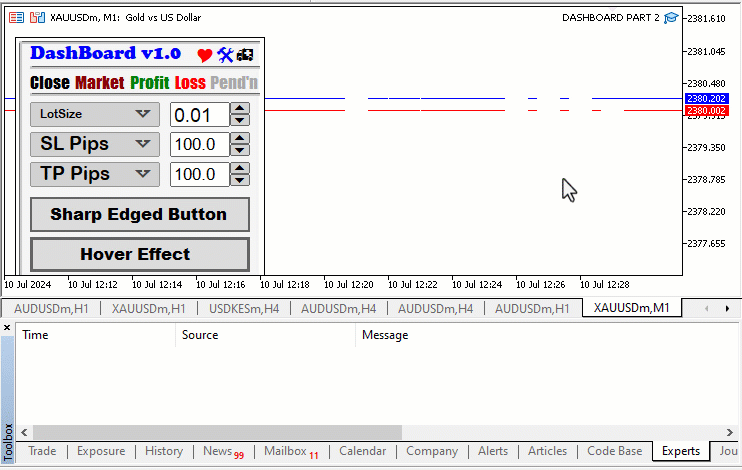
Task: Show next chart tabs with right arrow
Action: (727, 309)
